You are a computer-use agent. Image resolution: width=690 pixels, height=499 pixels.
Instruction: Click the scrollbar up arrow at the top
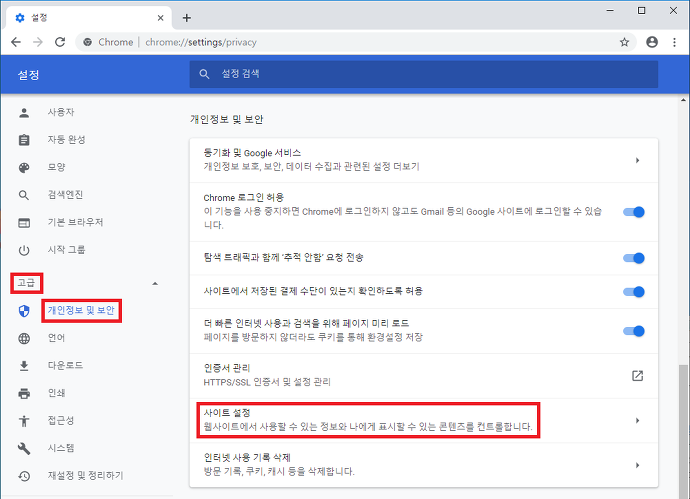[683, 100]
